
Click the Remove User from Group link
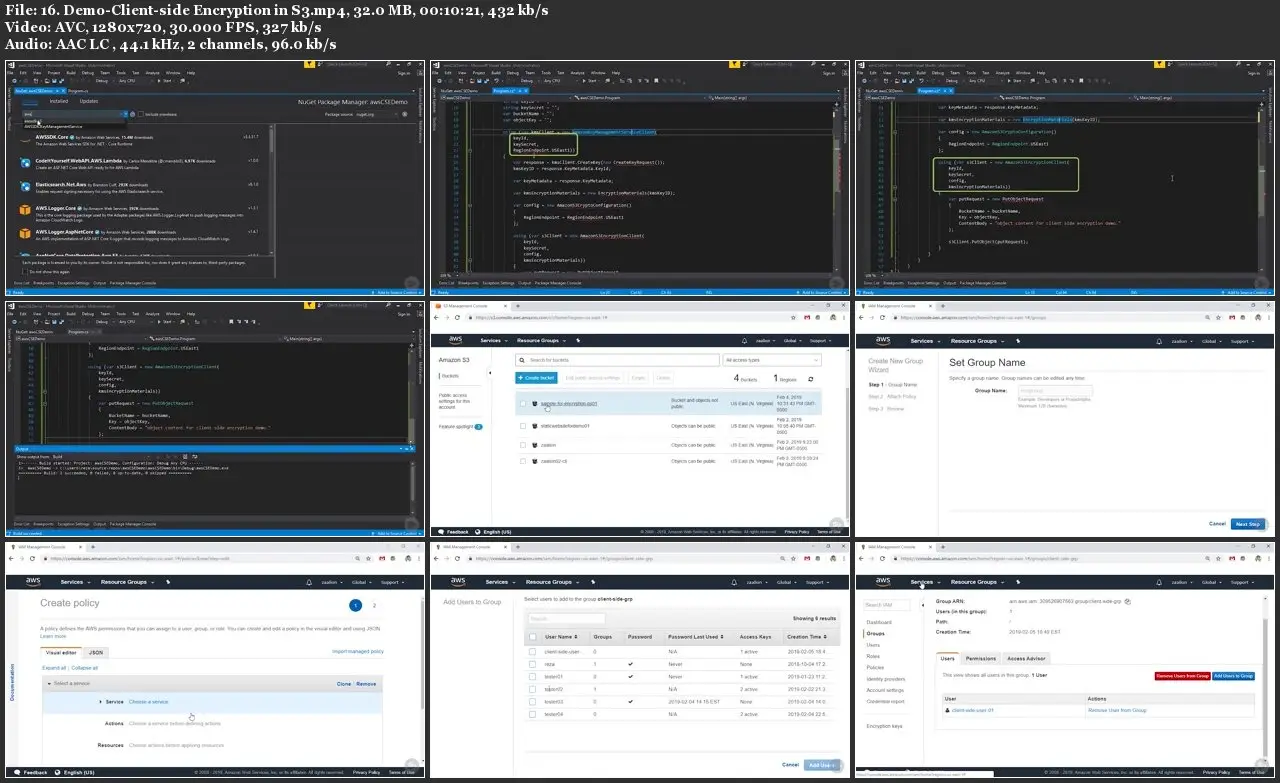1117,710
